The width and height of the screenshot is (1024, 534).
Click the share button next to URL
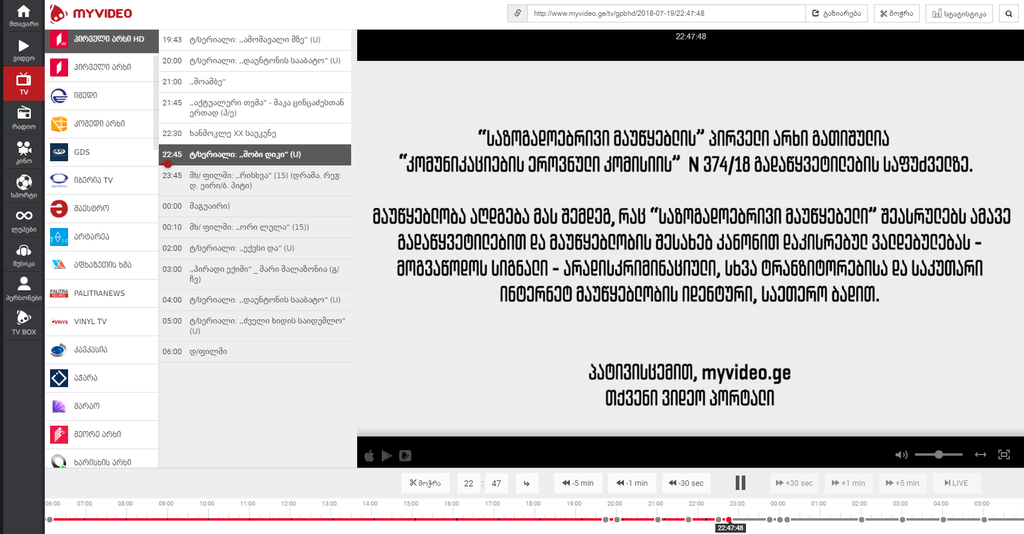(837, 13)
